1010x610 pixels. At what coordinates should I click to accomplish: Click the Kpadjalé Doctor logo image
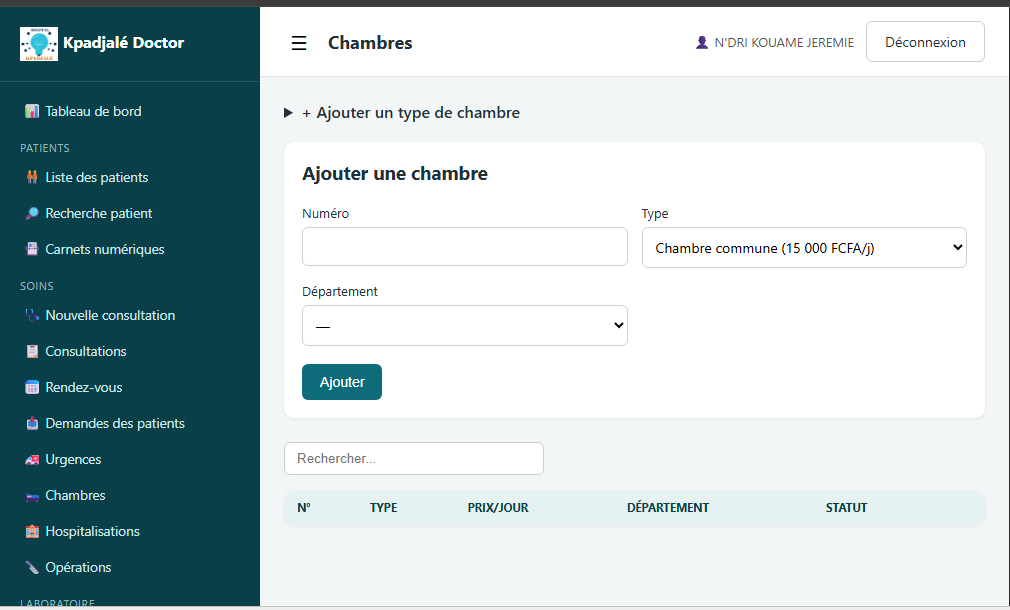39,44
